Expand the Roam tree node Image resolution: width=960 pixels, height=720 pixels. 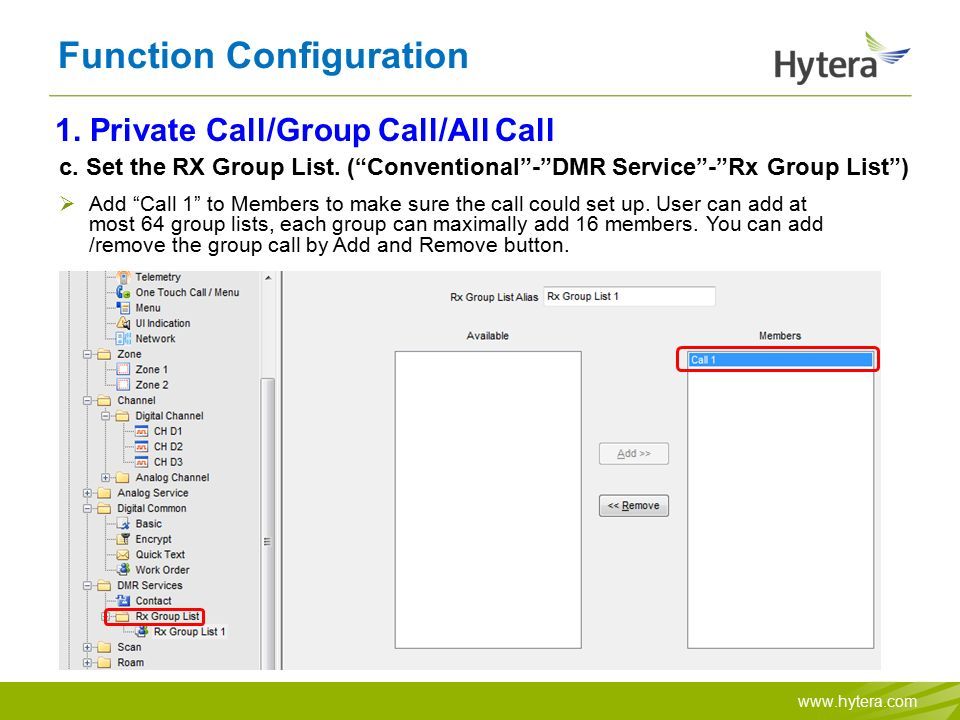[88, 662]
